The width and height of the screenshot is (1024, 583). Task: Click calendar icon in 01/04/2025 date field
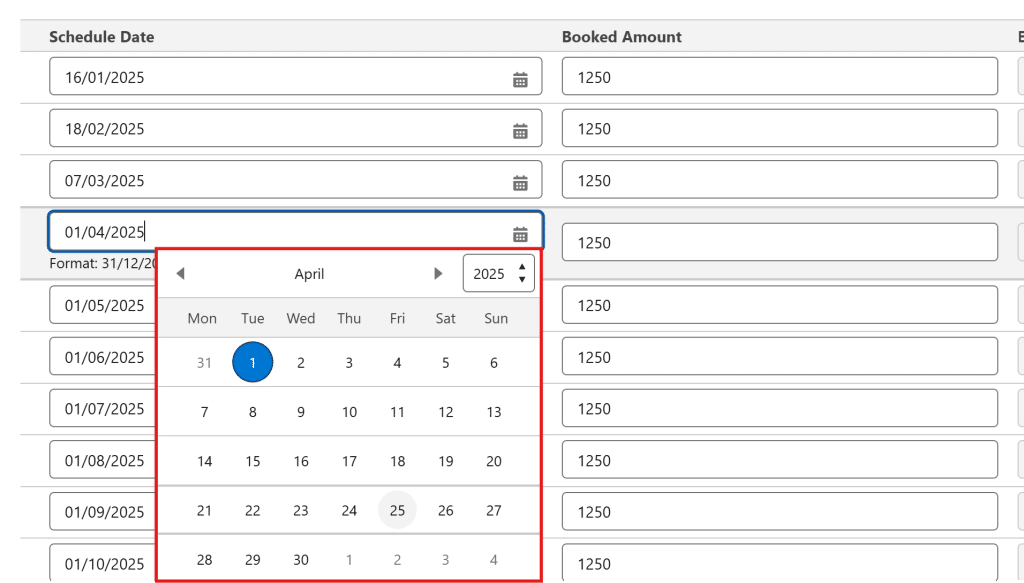520,234
